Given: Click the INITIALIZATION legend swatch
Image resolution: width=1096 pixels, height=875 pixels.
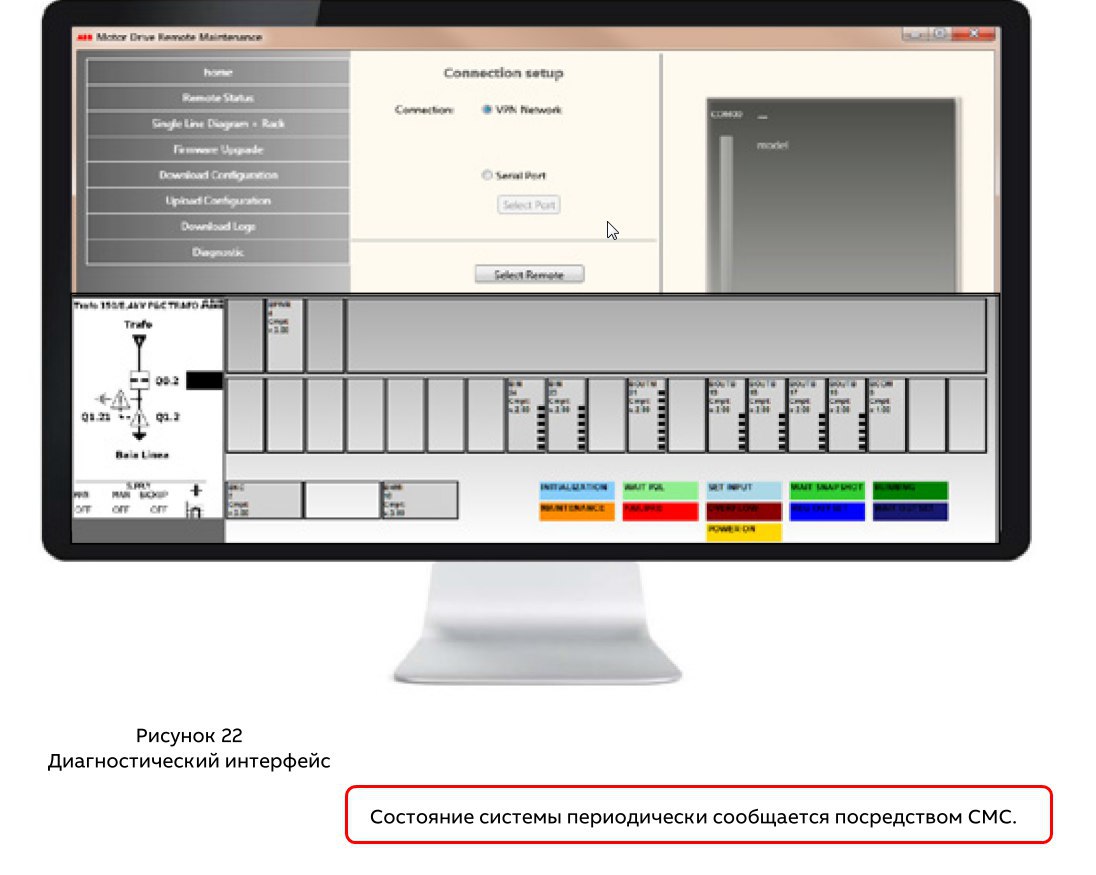Looking at the screenshot, I should [x=576, y=490].
